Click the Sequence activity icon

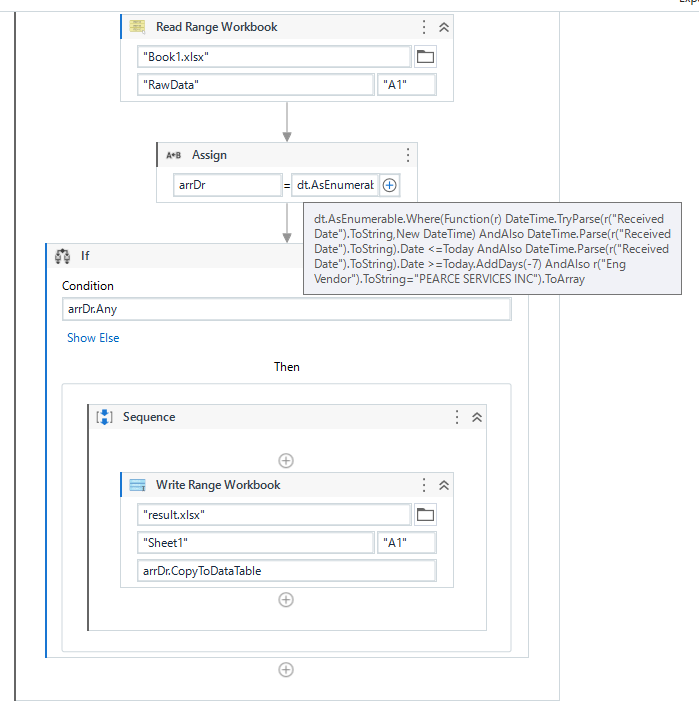tap(104, 417)
